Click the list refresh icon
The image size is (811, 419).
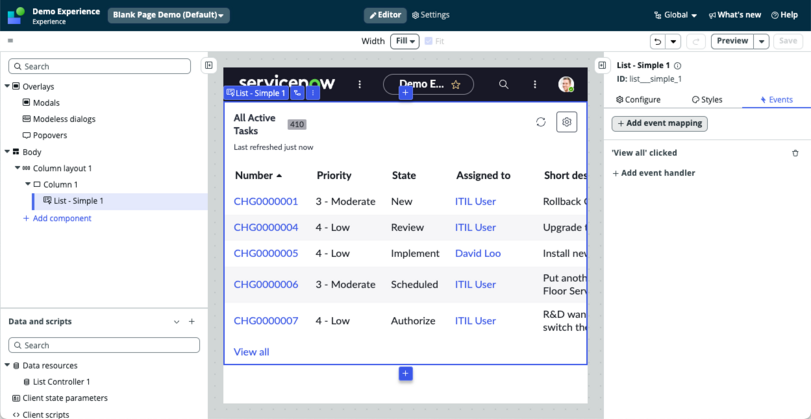click(540, 122)
